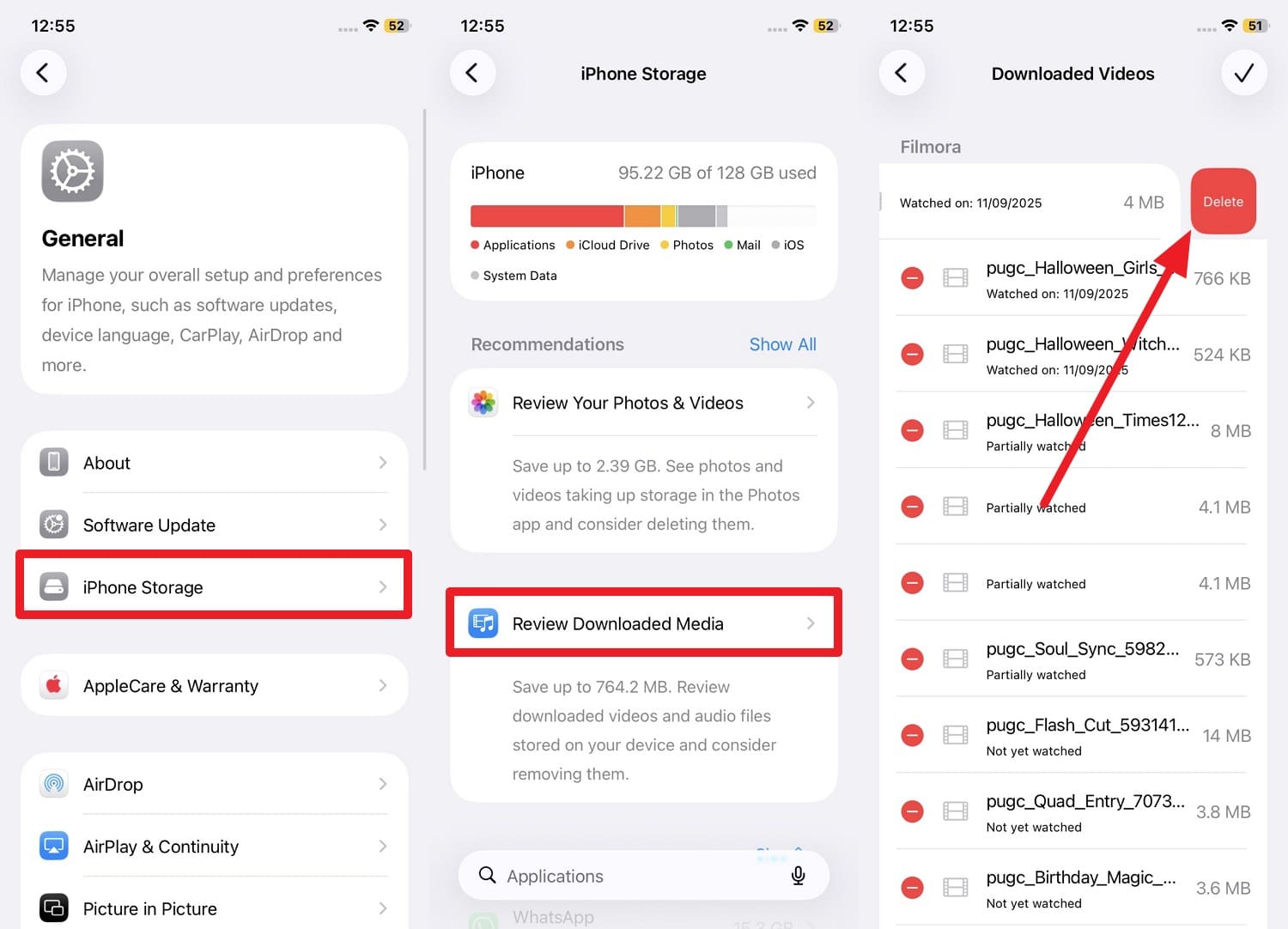Open the AirDrop row chevron

point(383,784)
